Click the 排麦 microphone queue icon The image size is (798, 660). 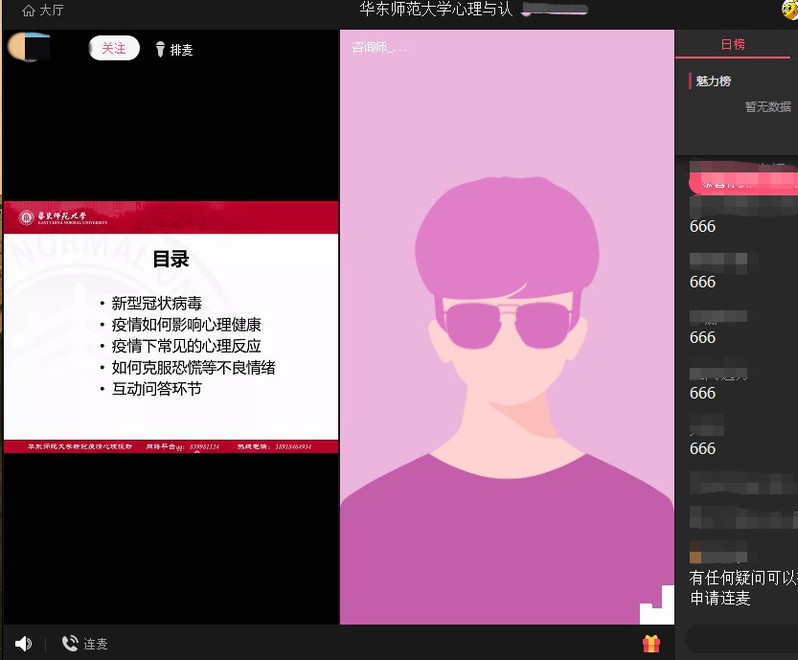pos(160,49)
